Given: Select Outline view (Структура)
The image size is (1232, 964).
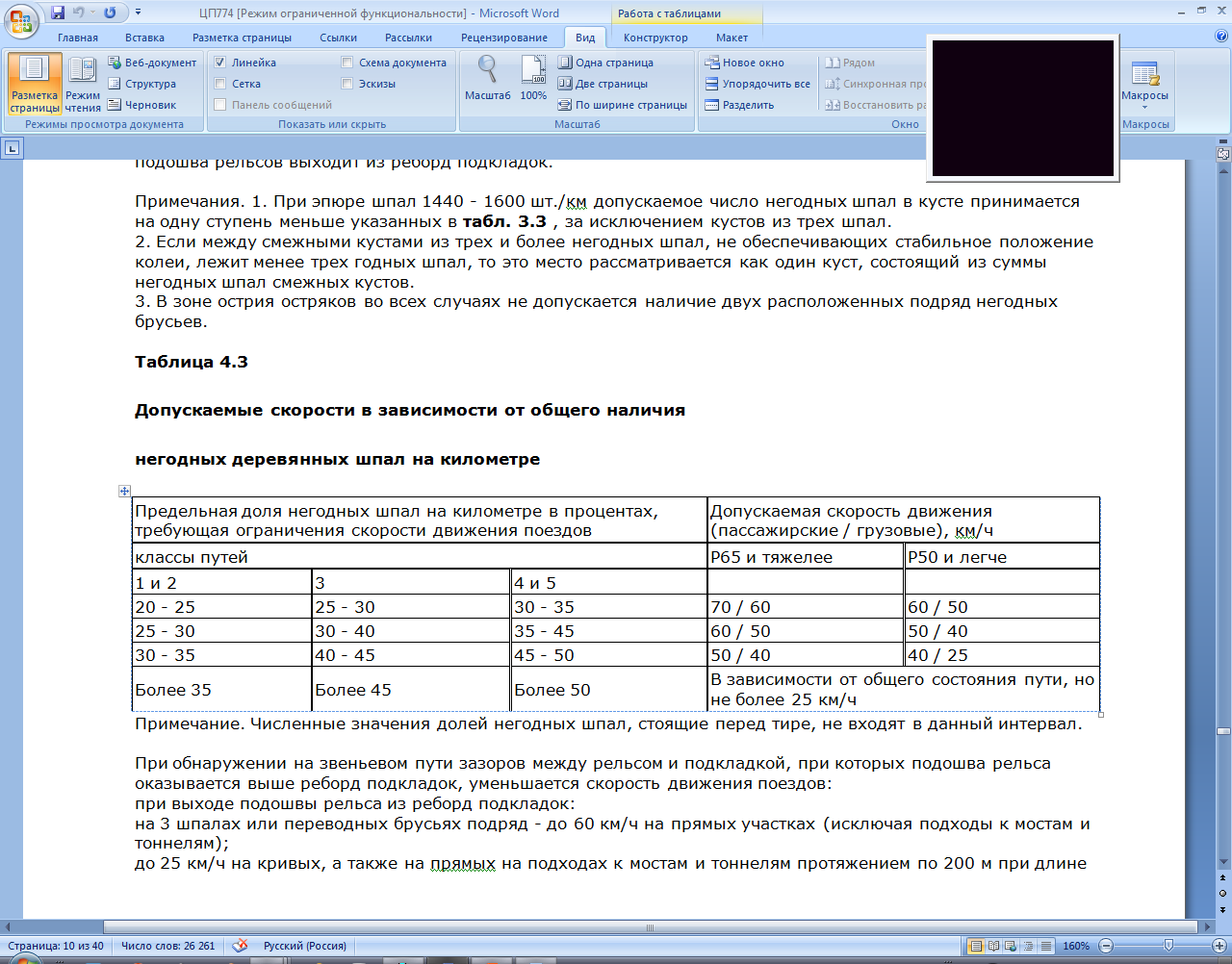Looking at the screenshot, I should click(142, 84).
